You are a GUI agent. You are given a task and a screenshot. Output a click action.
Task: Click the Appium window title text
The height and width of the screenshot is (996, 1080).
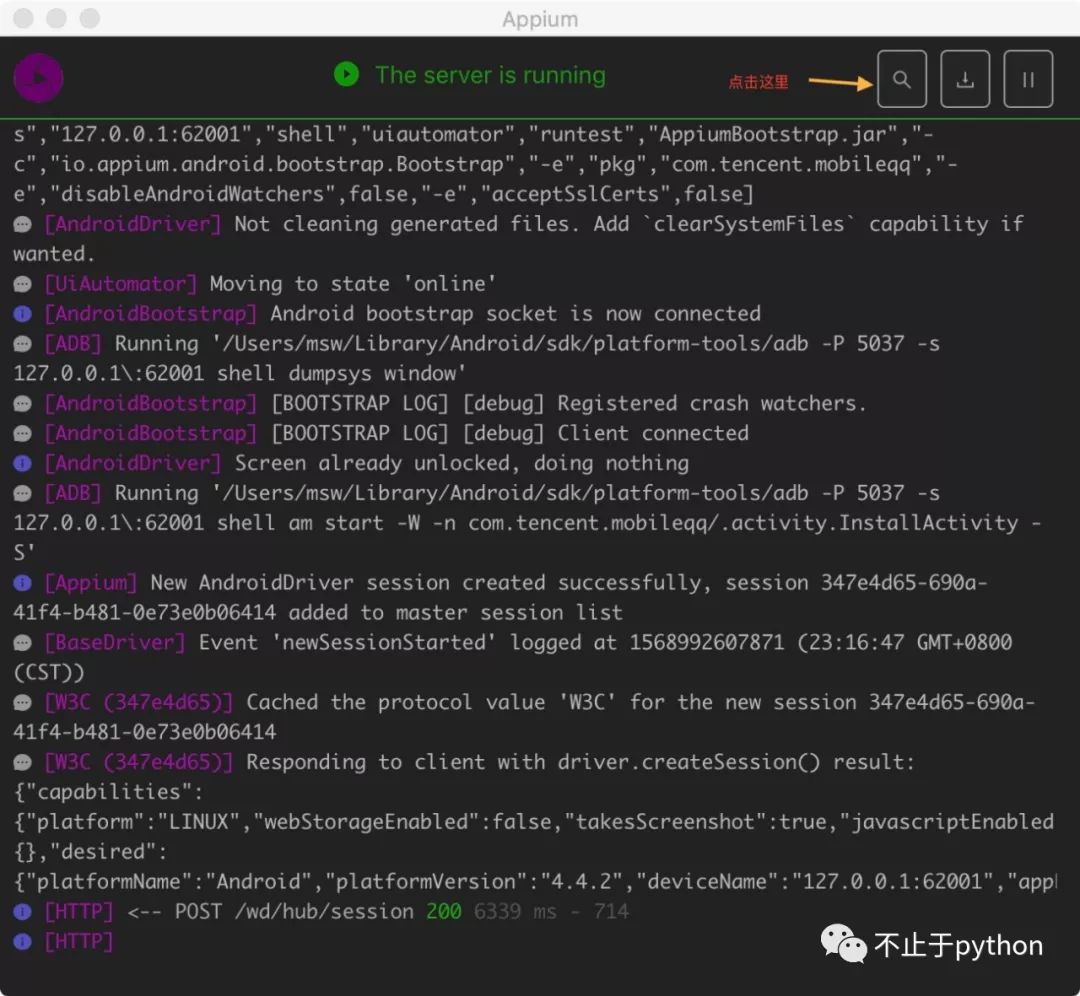point(540,19)
